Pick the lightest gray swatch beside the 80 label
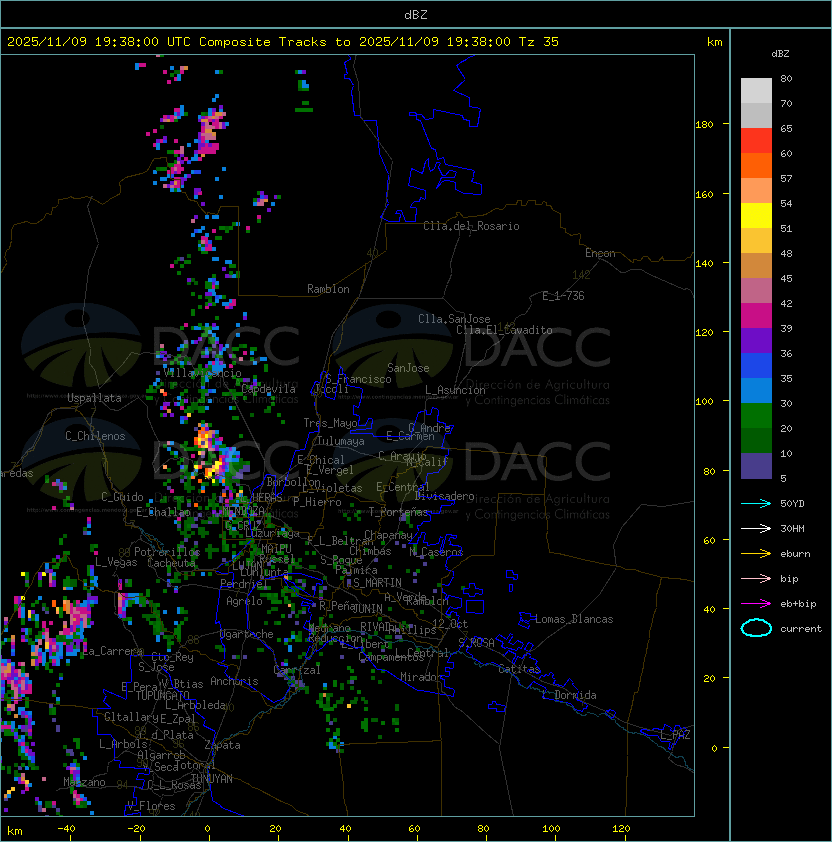832x842 pixels. [756, 91]
